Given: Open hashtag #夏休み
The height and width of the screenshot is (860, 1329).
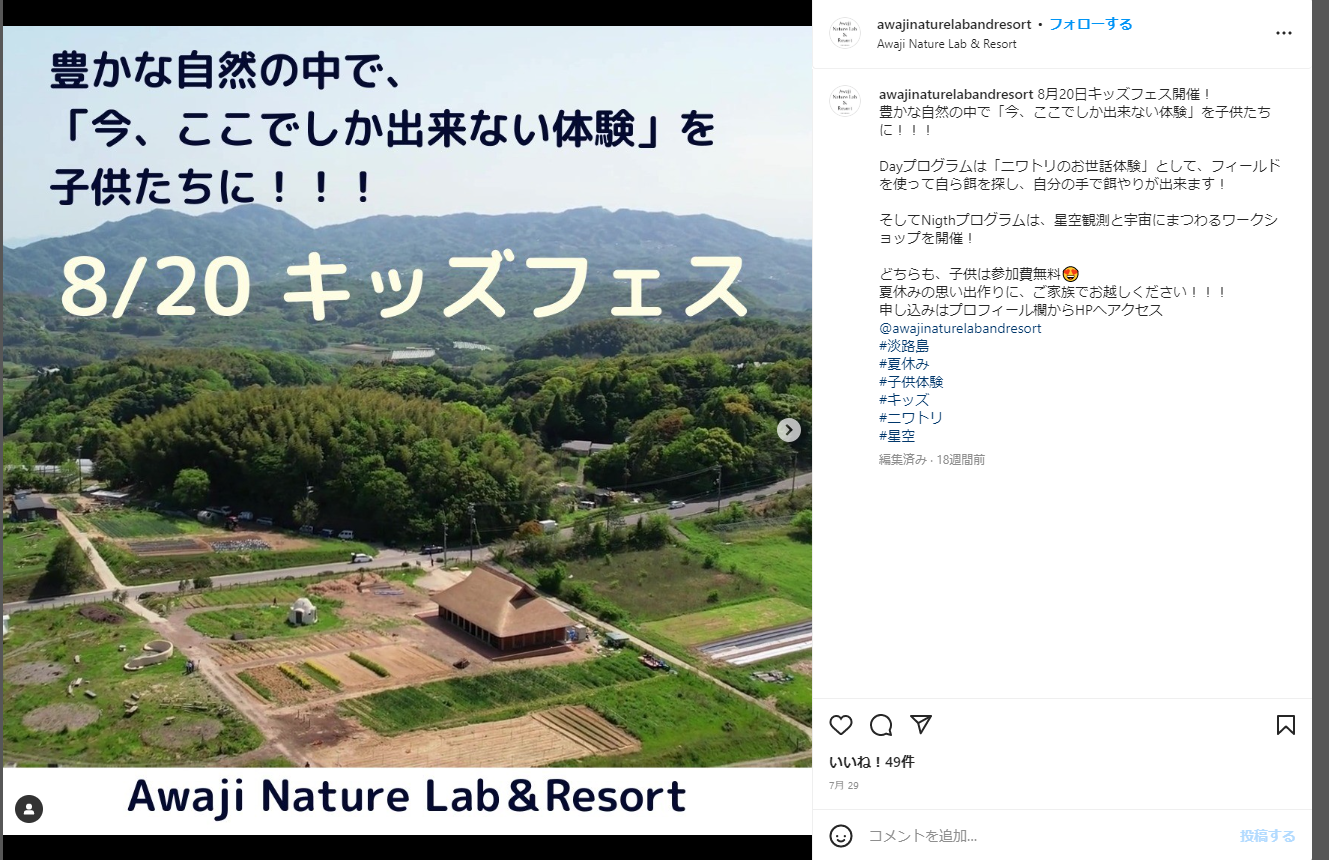Looking at the screenshot, I should coord(904,364).
